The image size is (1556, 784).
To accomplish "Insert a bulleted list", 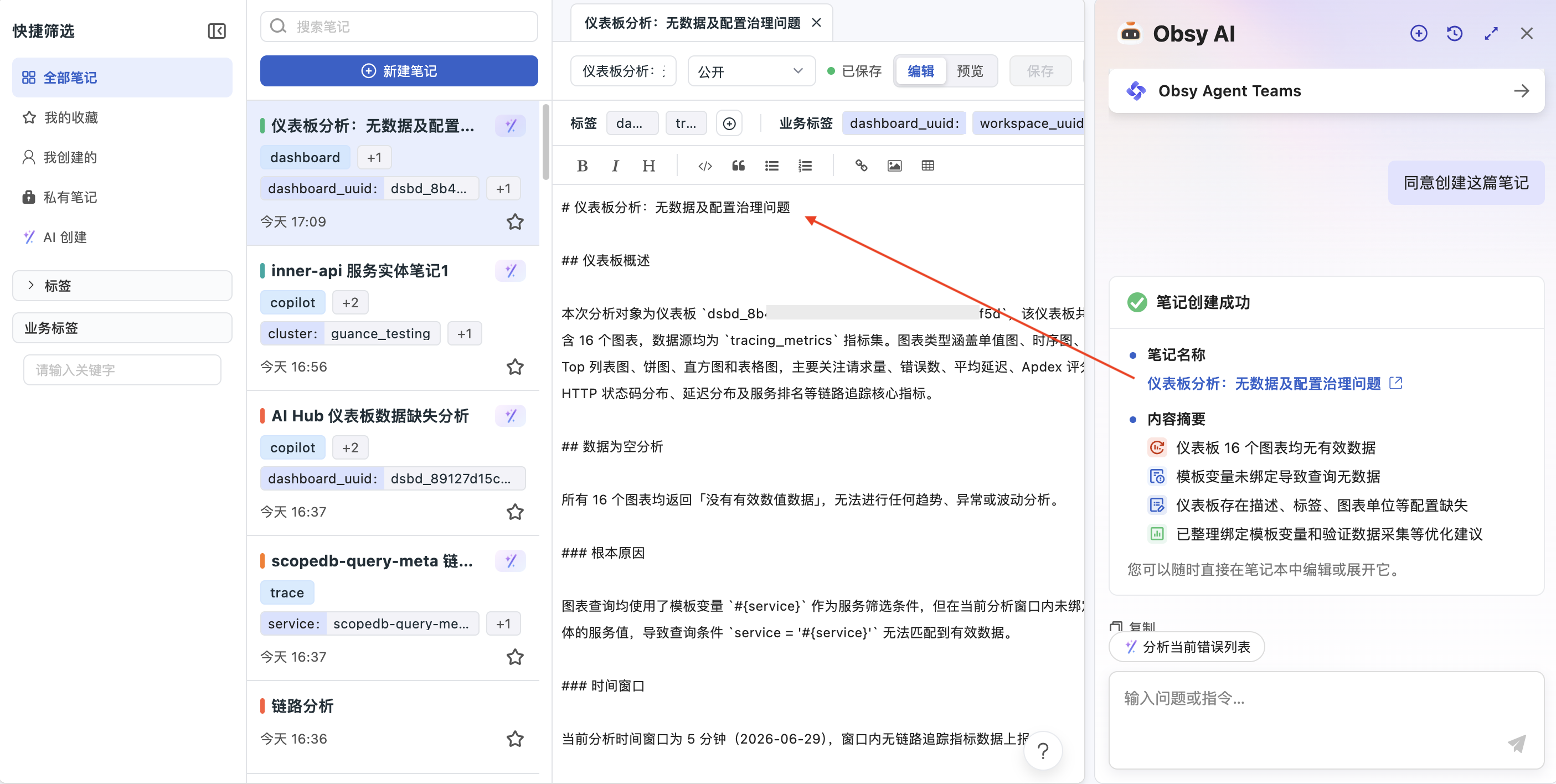I will pos(771,166).
